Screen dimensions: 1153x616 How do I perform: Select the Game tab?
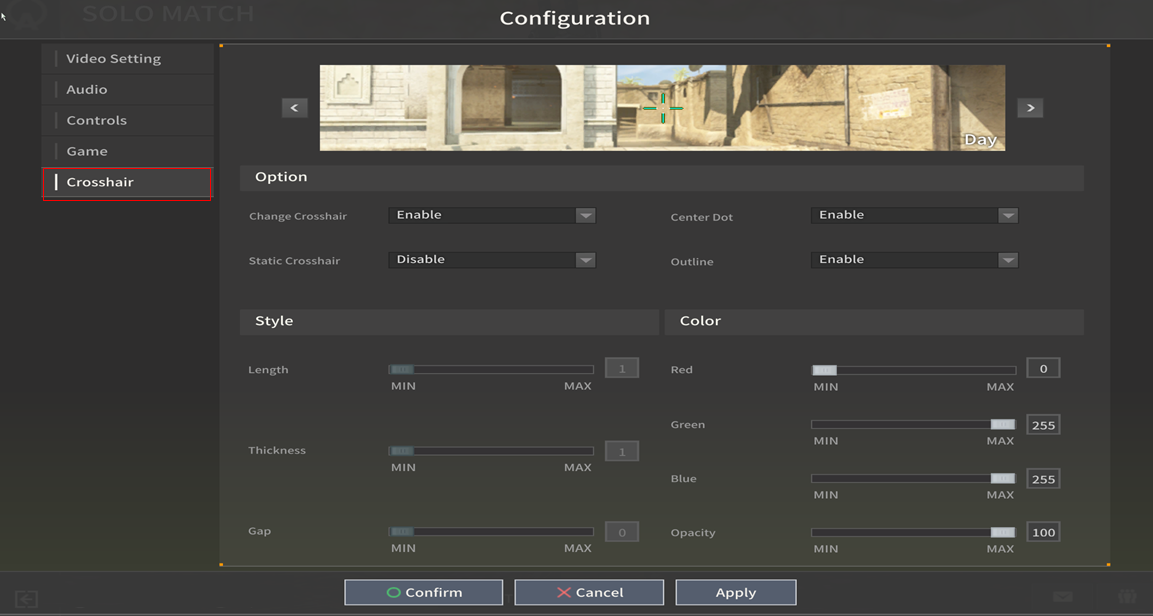(87, 152)
